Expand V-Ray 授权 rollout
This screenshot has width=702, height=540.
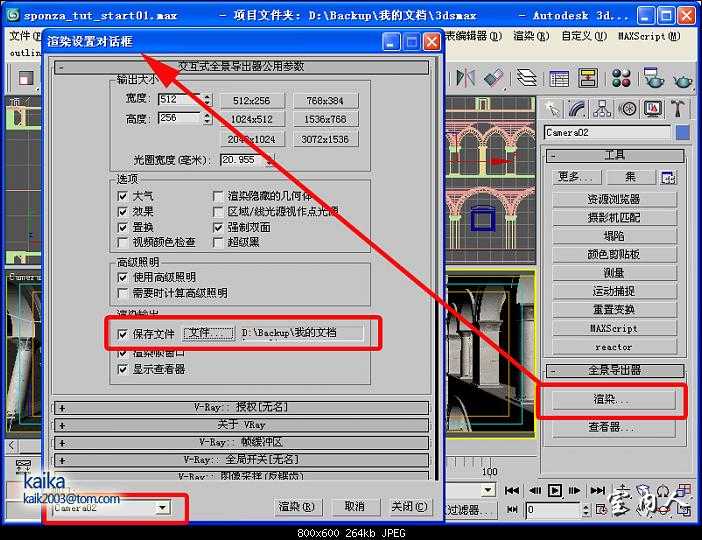coord(241,407)
